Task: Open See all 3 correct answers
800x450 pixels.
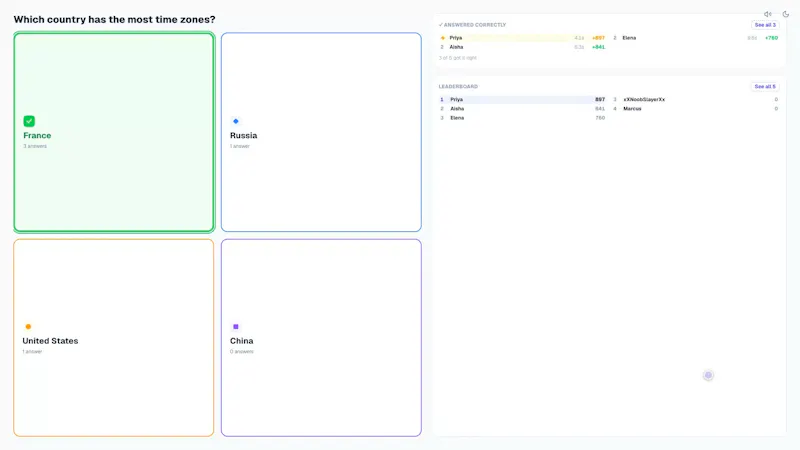Action: 765,25
